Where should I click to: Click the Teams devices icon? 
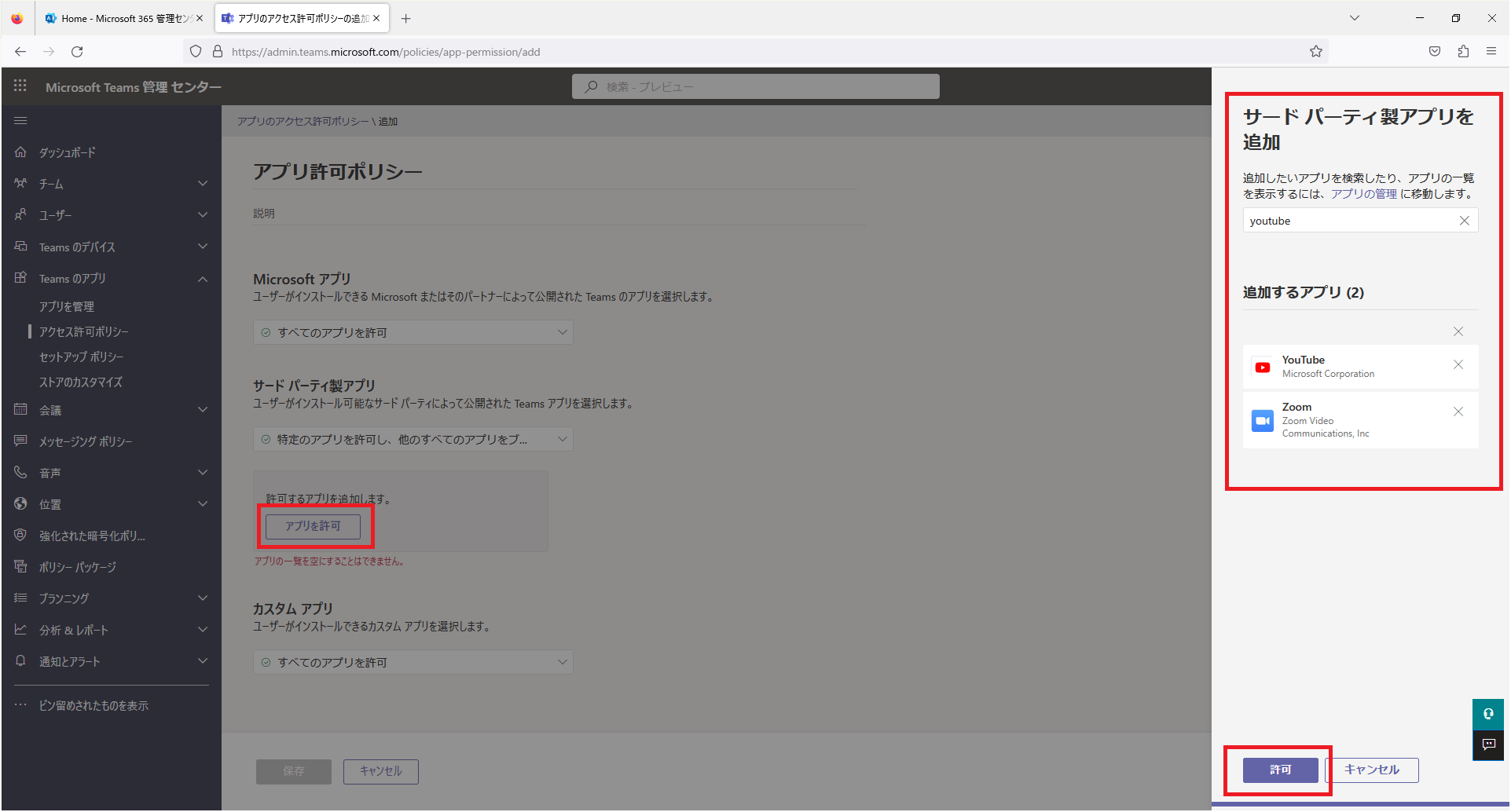click(20, 247)
